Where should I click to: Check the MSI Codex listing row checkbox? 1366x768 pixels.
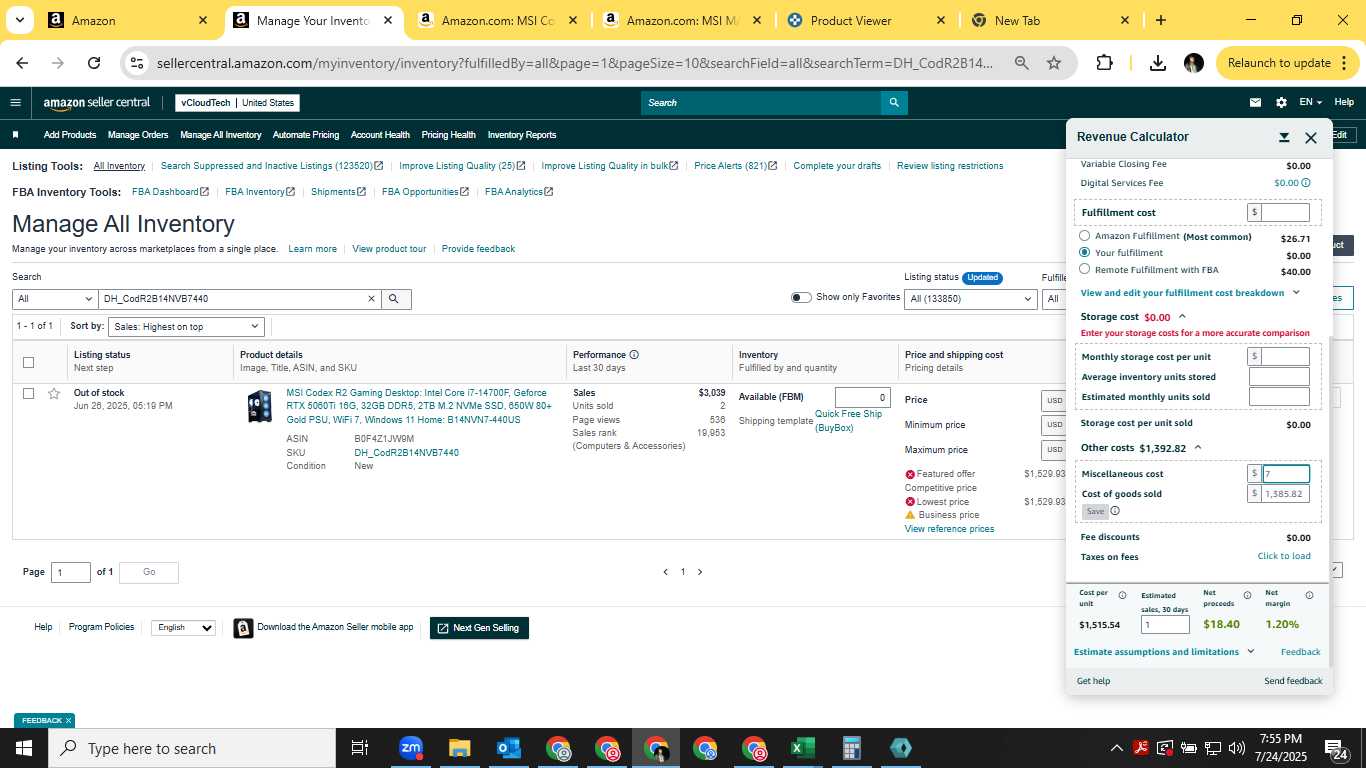click(x=28, y=393)
